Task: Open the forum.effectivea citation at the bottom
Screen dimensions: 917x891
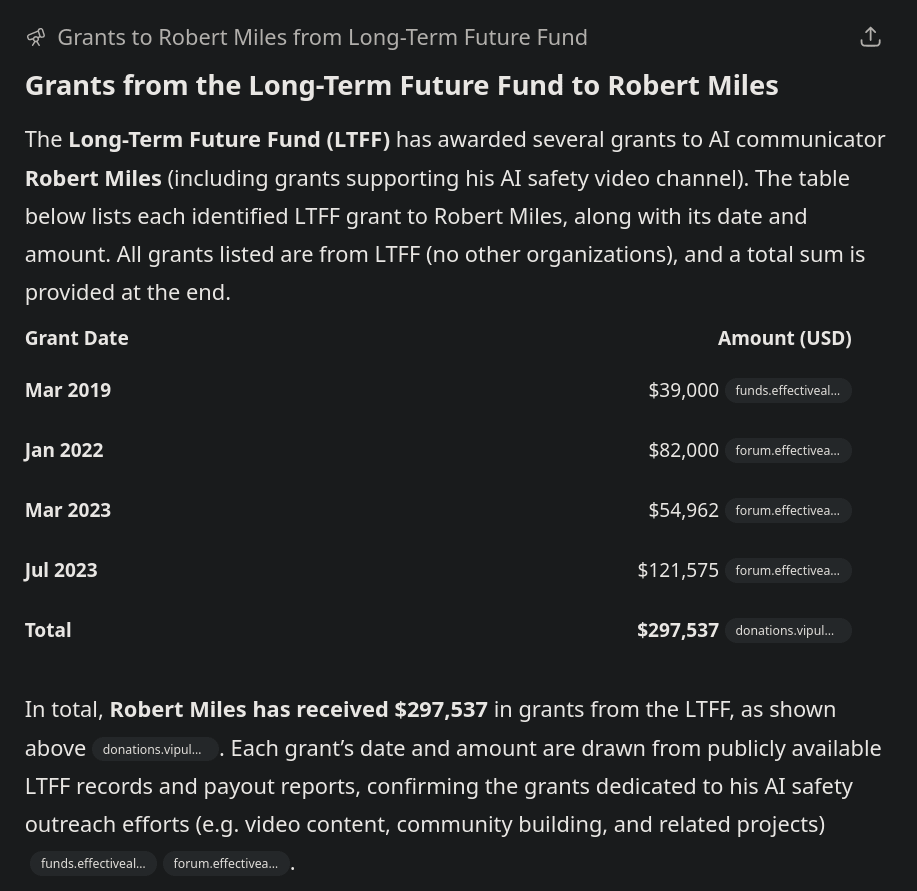Action: click(x=226, y=863)
